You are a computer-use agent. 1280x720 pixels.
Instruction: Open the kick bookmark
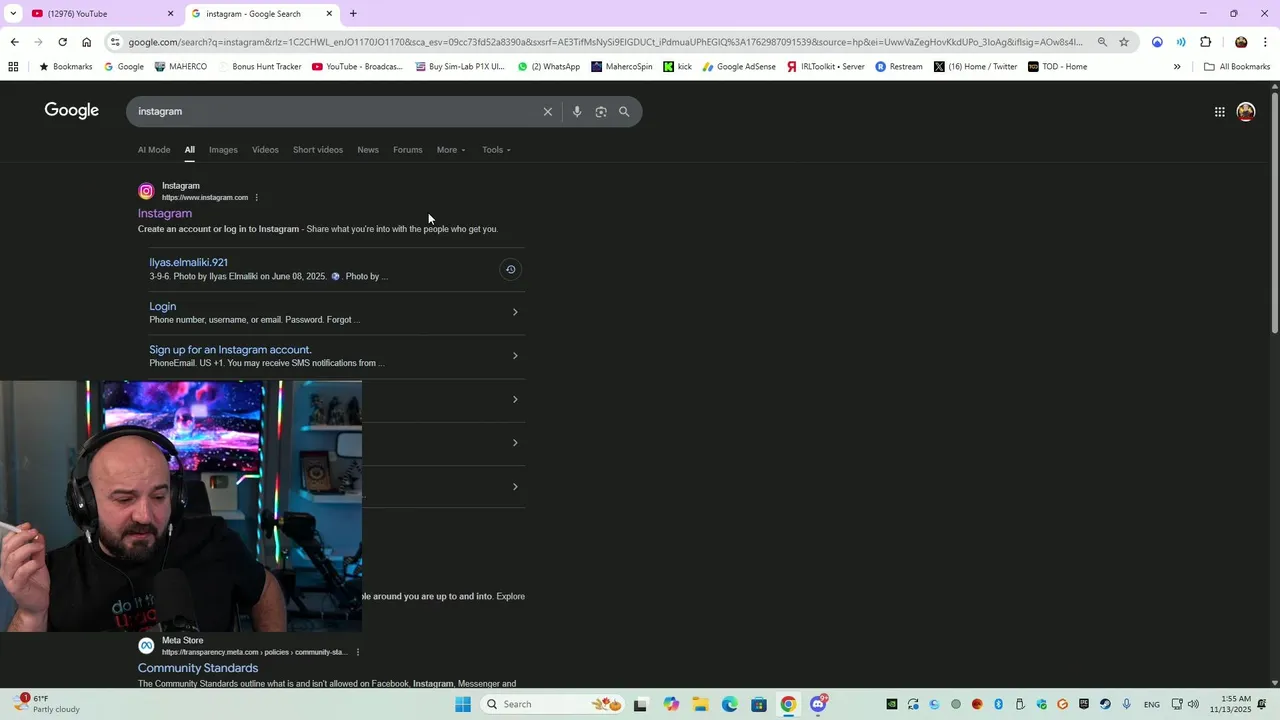(x=677, y=67)
